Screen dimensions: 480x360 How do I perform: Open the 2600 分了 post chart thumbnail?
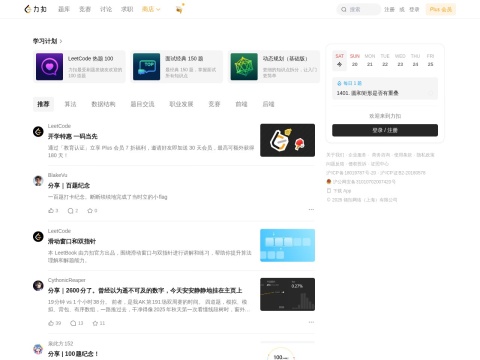[287, 294]
